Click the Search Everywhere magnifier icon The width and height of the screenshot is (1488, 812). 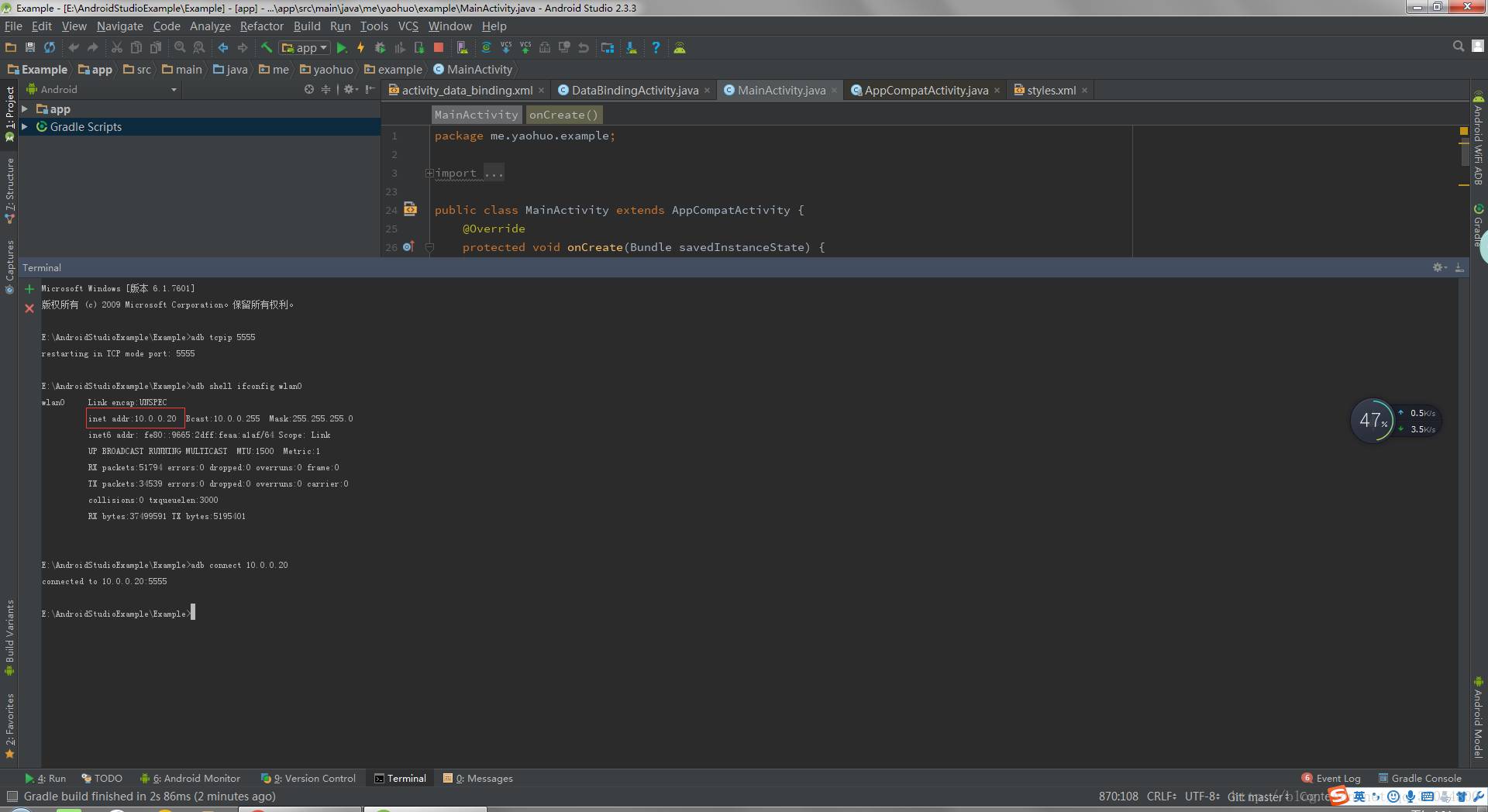[1458, 46]
